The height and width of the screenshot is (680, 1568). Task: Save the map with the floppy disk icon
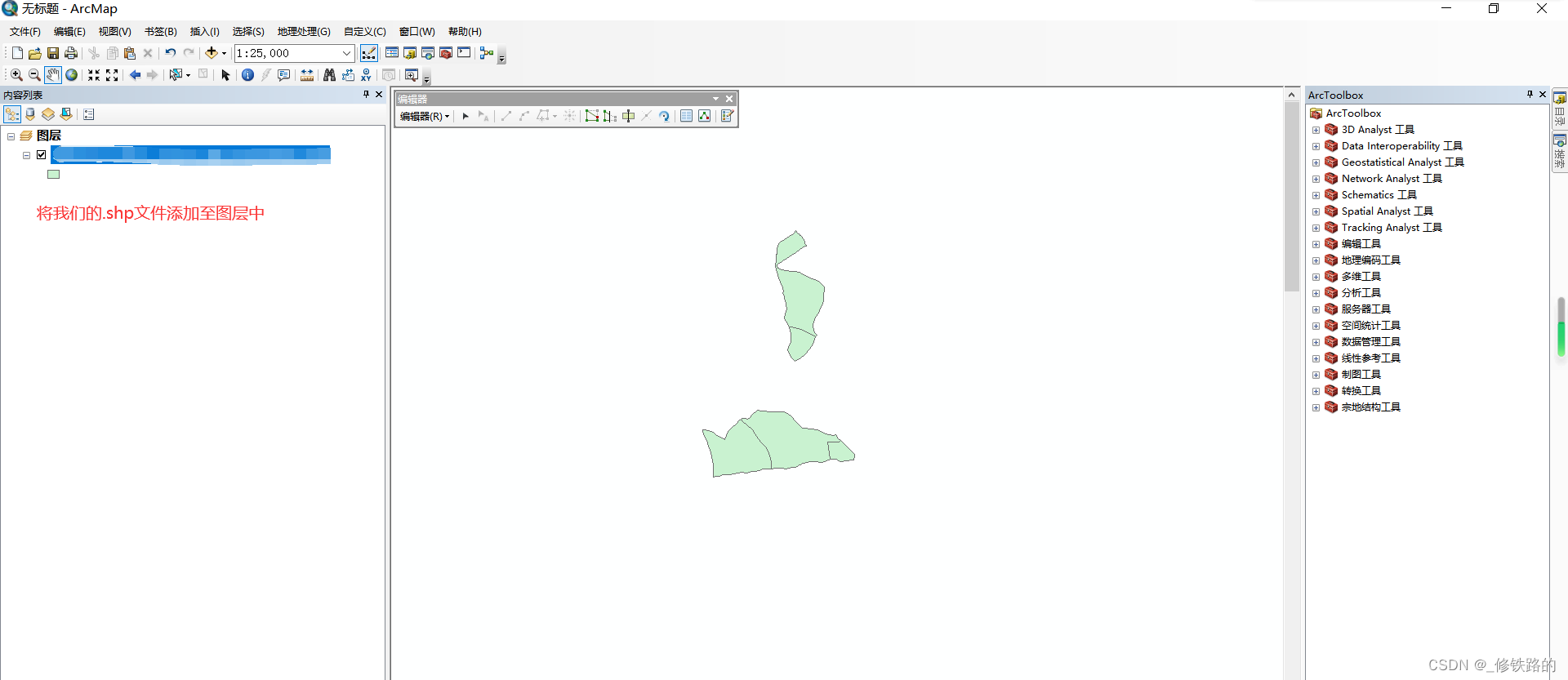click(x=52, y=53)
